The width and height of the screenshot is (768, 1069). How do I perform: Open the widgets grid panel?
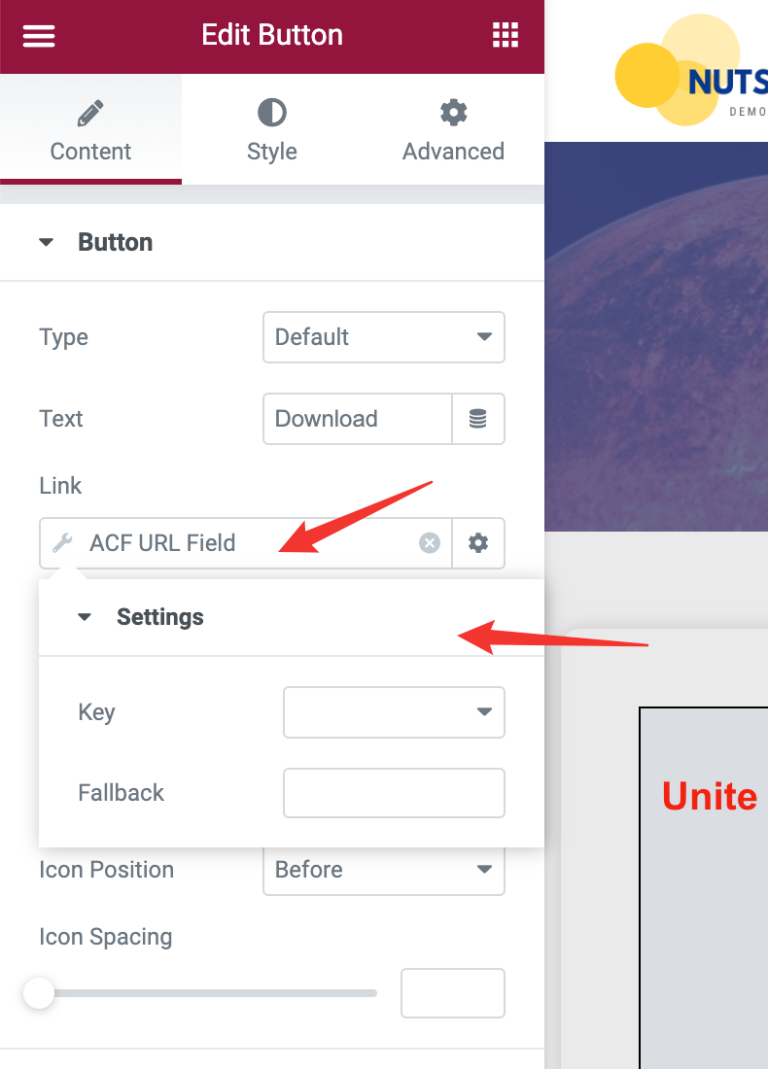[506, 36]
